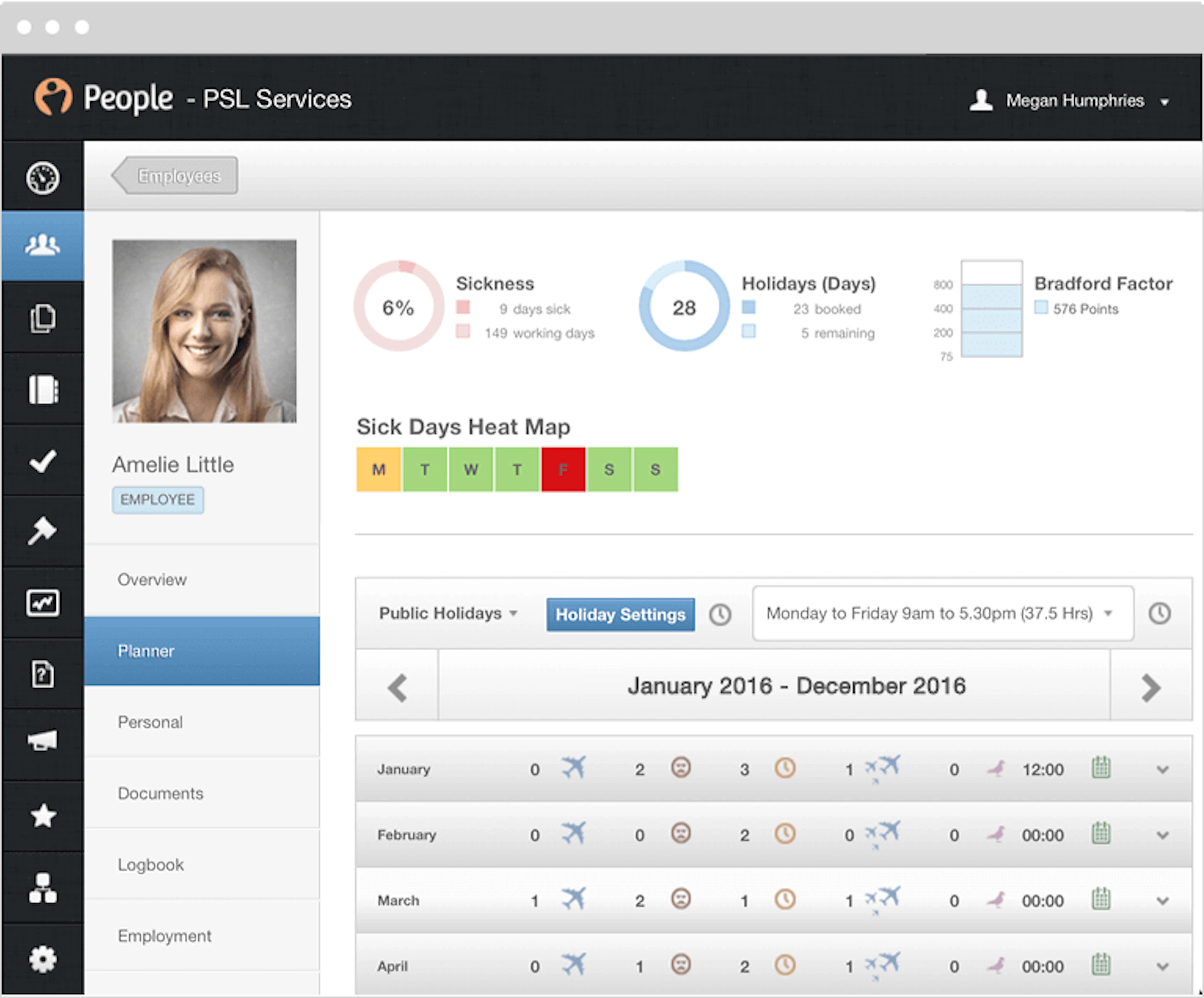
Task: Select the Employees people icon in sidebar
Action: point(43,245)
